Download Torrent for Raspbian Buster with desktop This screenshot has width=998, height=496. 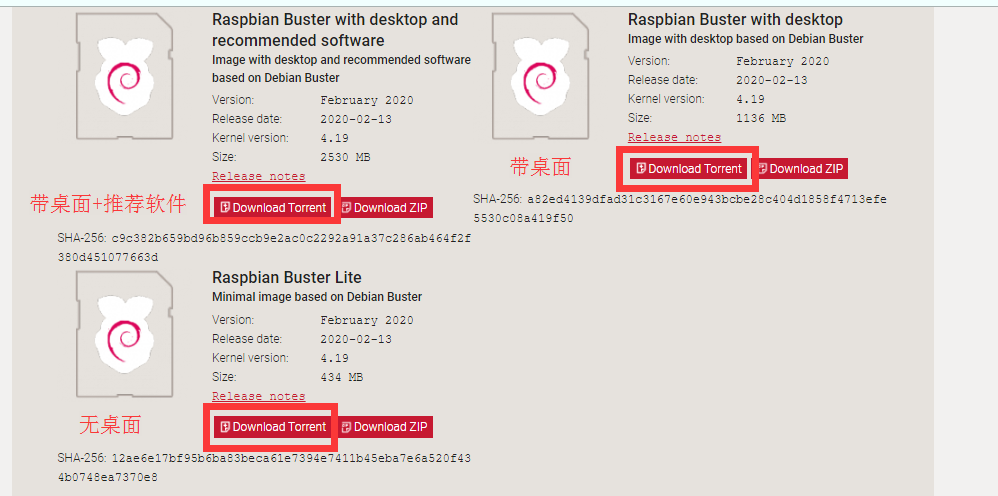(689, 169)
